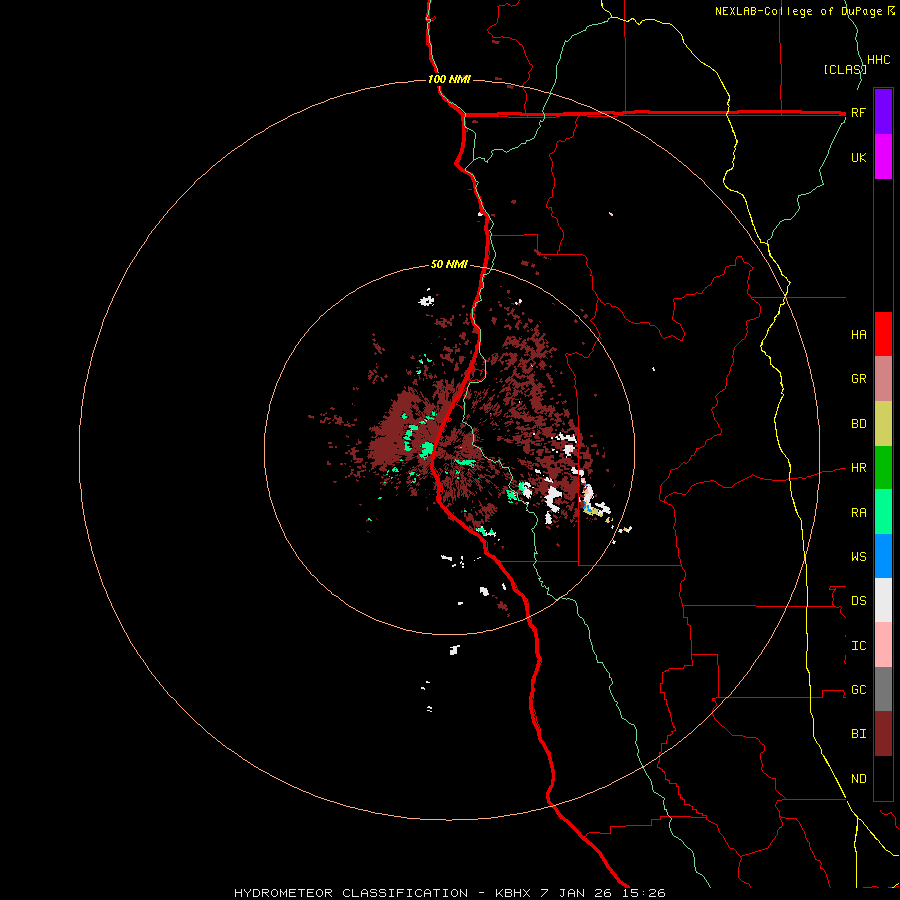Click the UK legend label
Screen dimensions: 900x900
(x=858, y=157)
